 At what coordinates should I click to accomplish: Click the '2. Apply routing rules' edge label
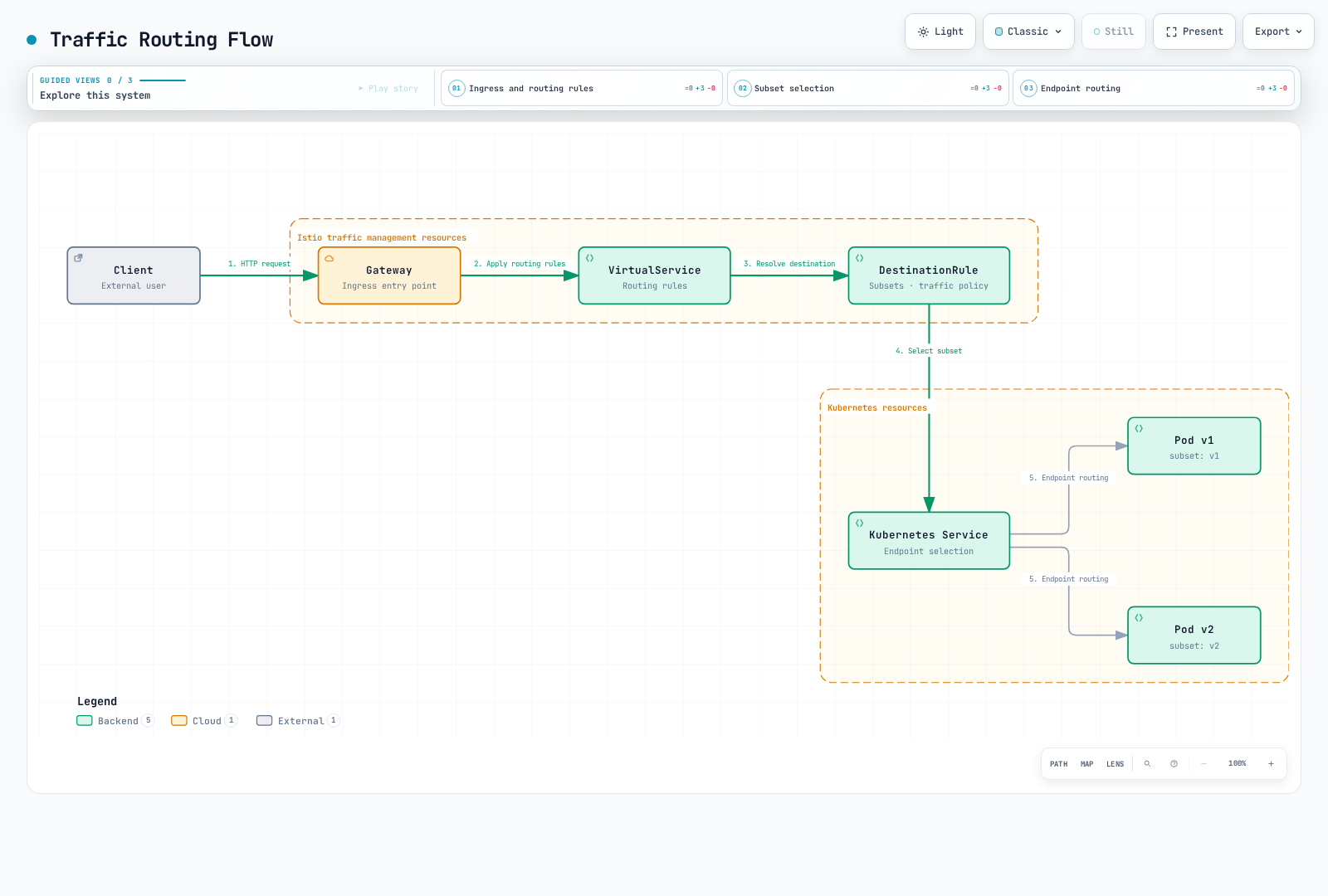pyautogui.click(x=520, y=264)
